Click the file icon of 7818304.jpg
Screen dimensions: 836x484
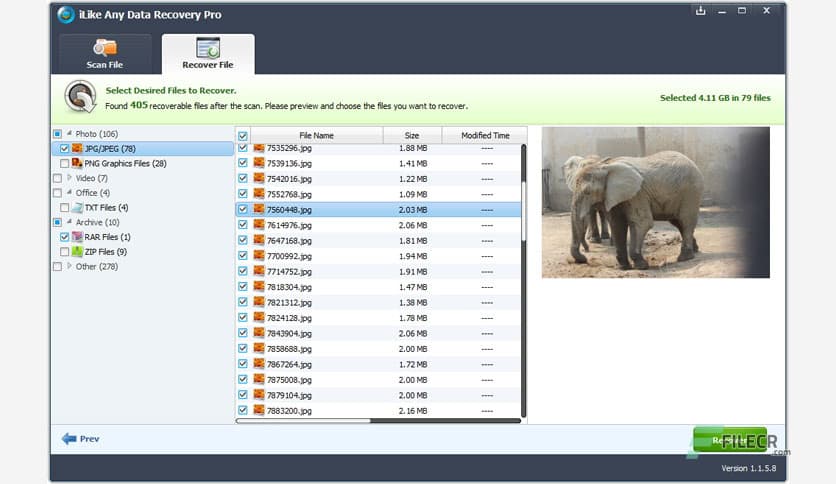(x=259, y=287)
